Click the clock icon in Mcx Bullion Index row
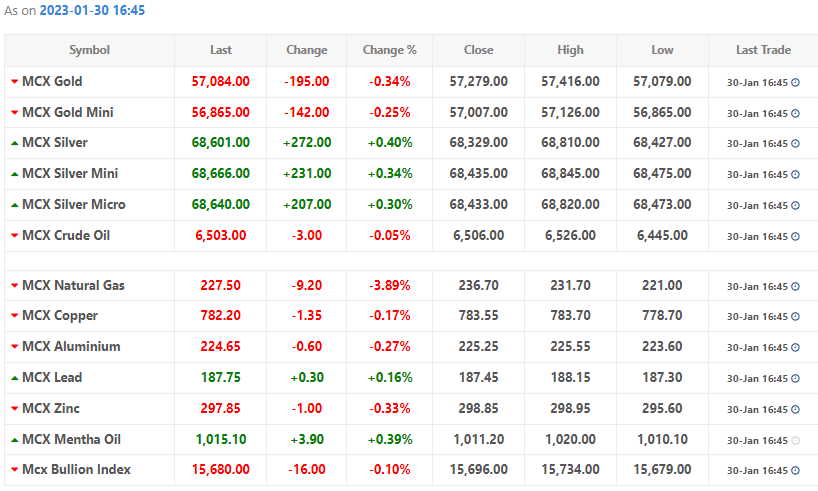The width and height of the screenshot is (818, 491). [x=795, y=471]
